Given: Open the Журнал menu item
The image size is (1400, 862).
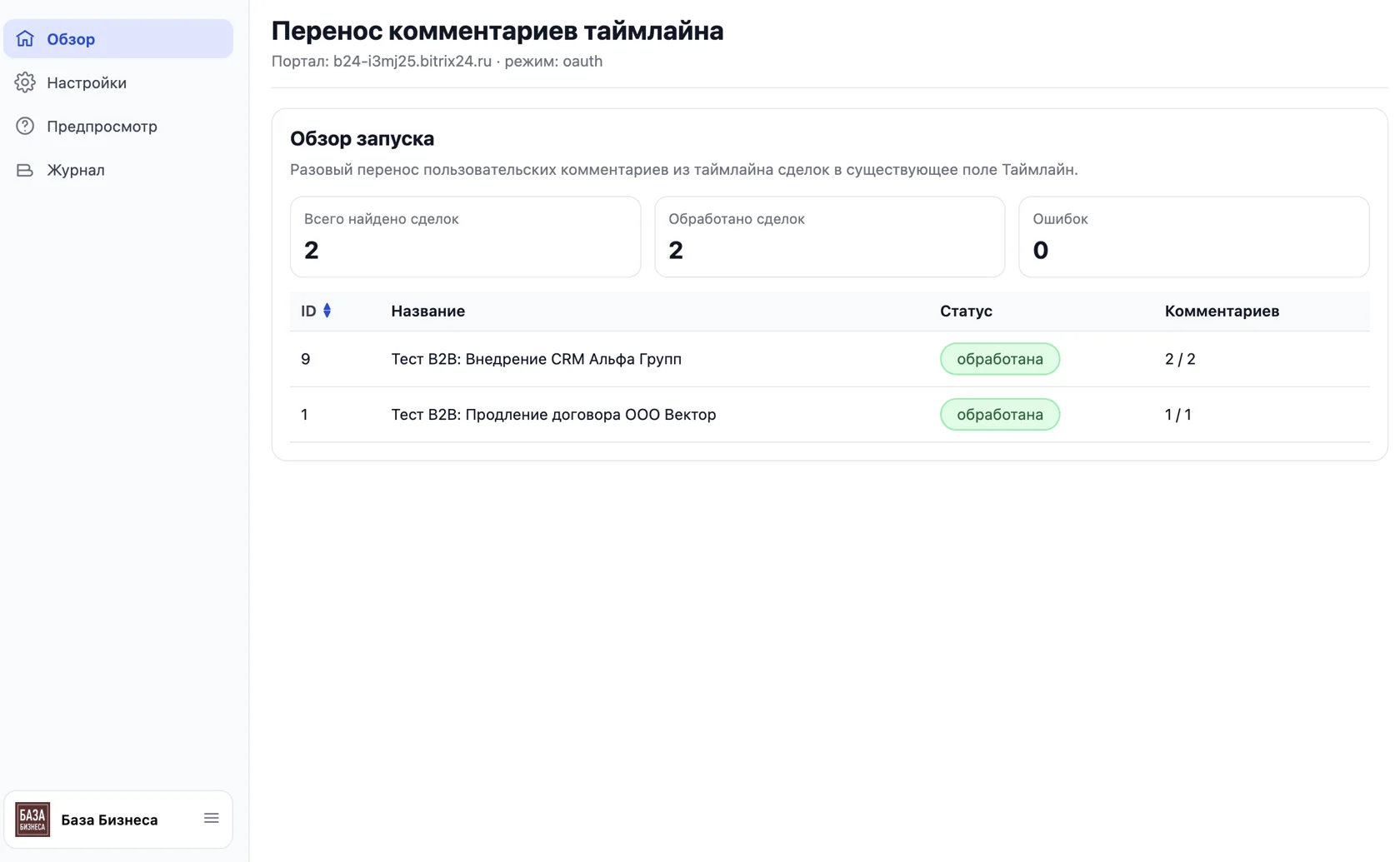Looking at the screenshot, I should [118, 170].
